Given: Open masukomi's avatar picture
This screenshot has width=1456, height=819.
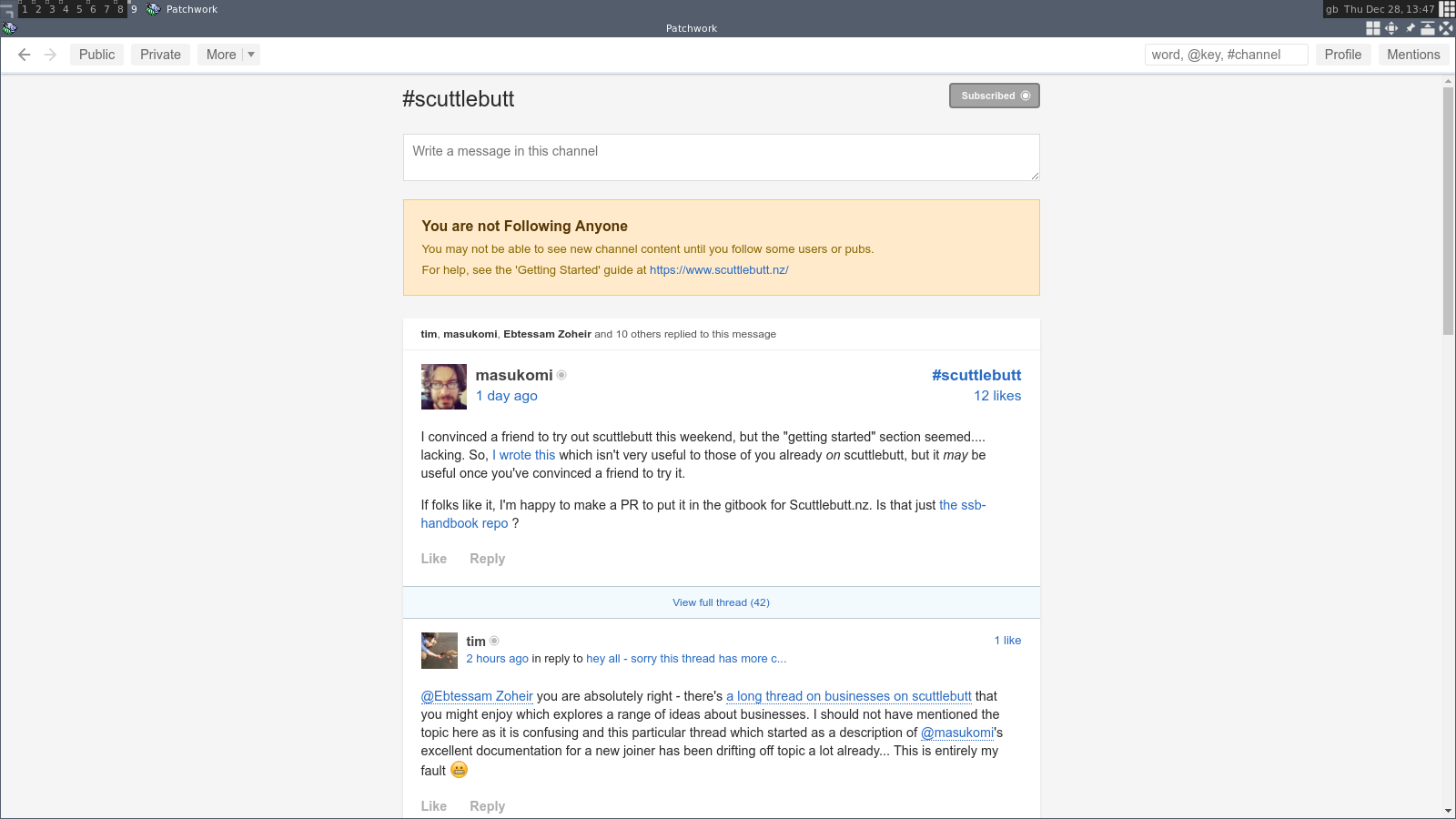Looking at the screenshot, I should 443,387.
